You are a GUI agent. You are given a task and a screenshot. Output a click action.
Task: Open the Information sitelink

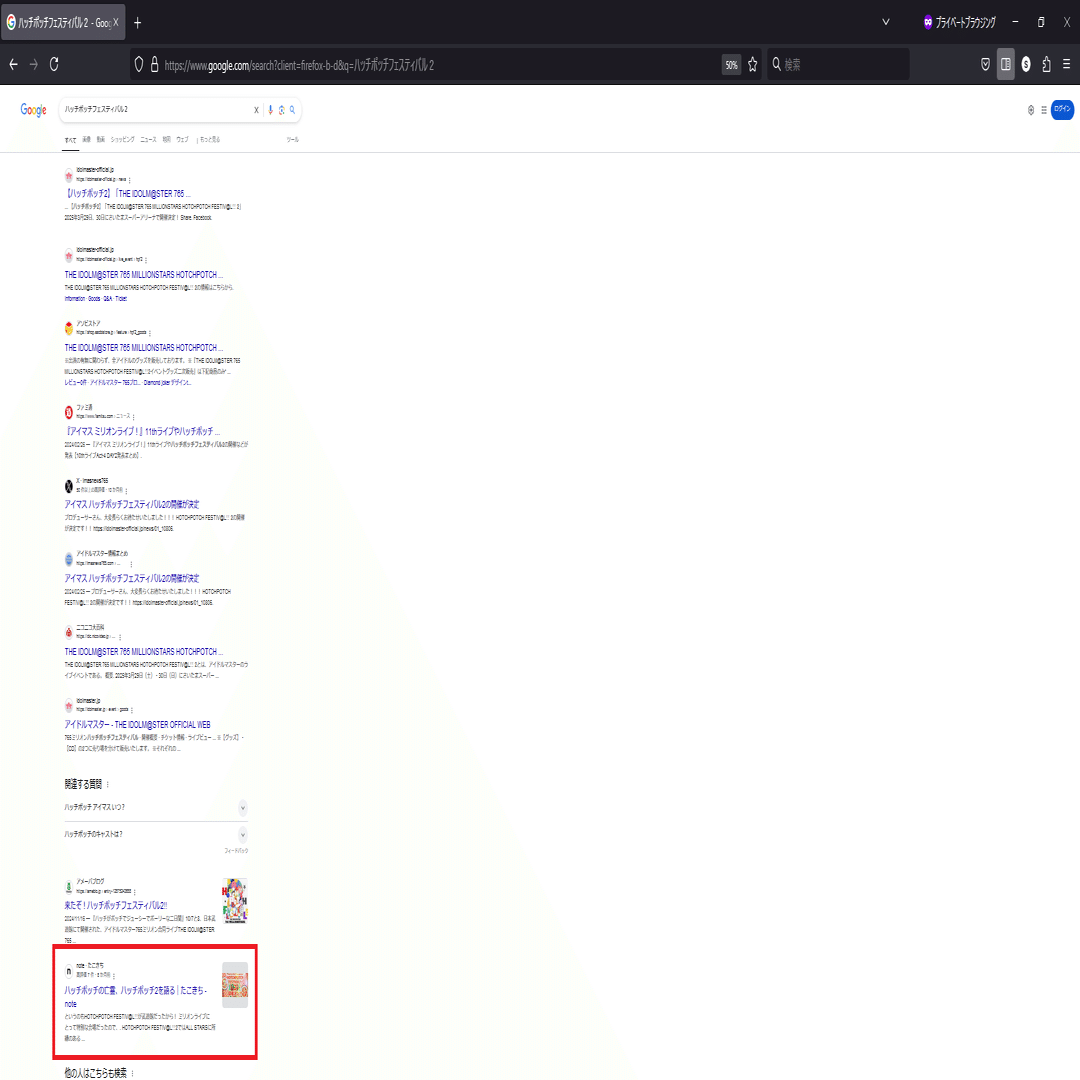[x=74, y=299]
